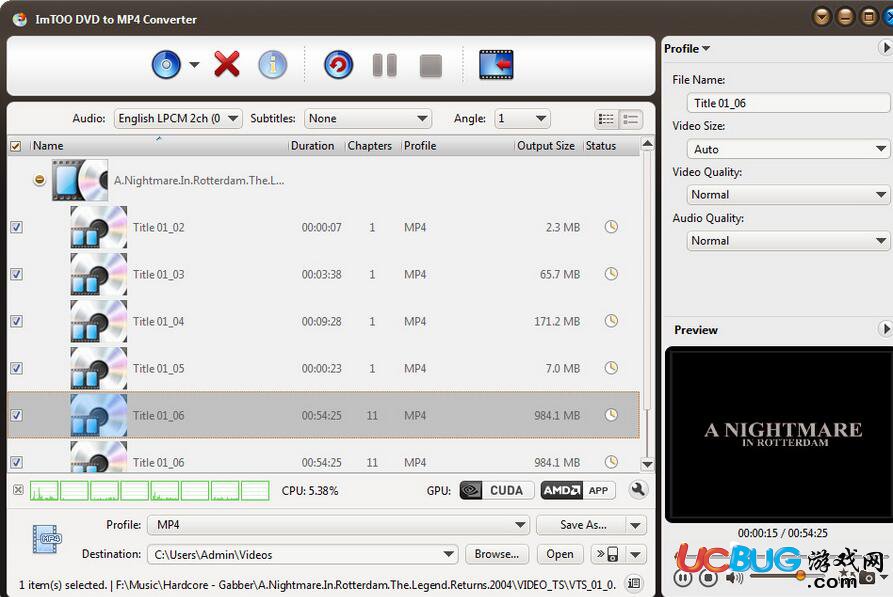Click the transfer to device icon

point(608,554)
